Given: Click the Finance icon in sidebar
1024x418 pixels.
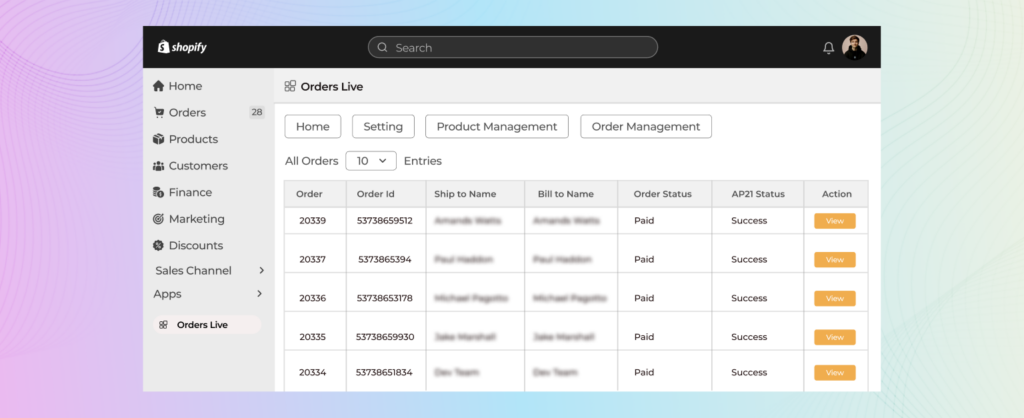Looking at the screenshot, I should pyautogui.click(x=158, y=192).
